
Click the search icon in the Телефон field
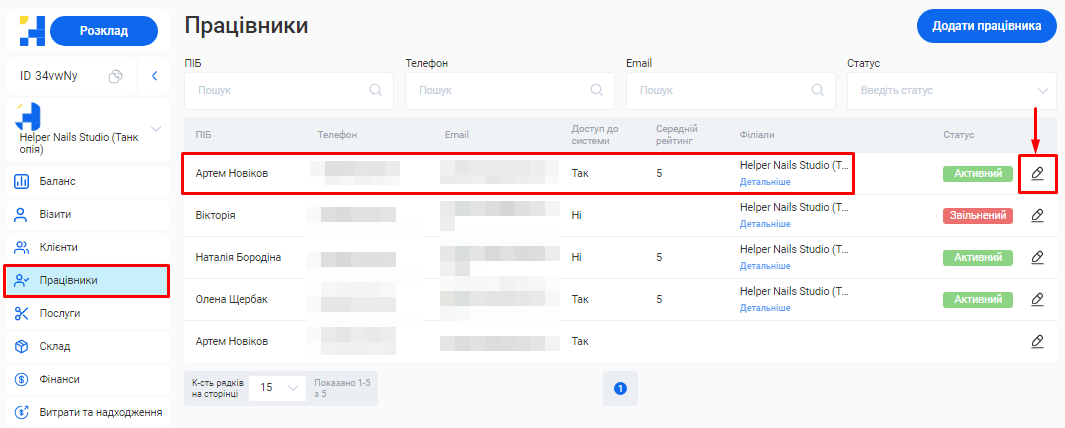[x=596, y=90]
